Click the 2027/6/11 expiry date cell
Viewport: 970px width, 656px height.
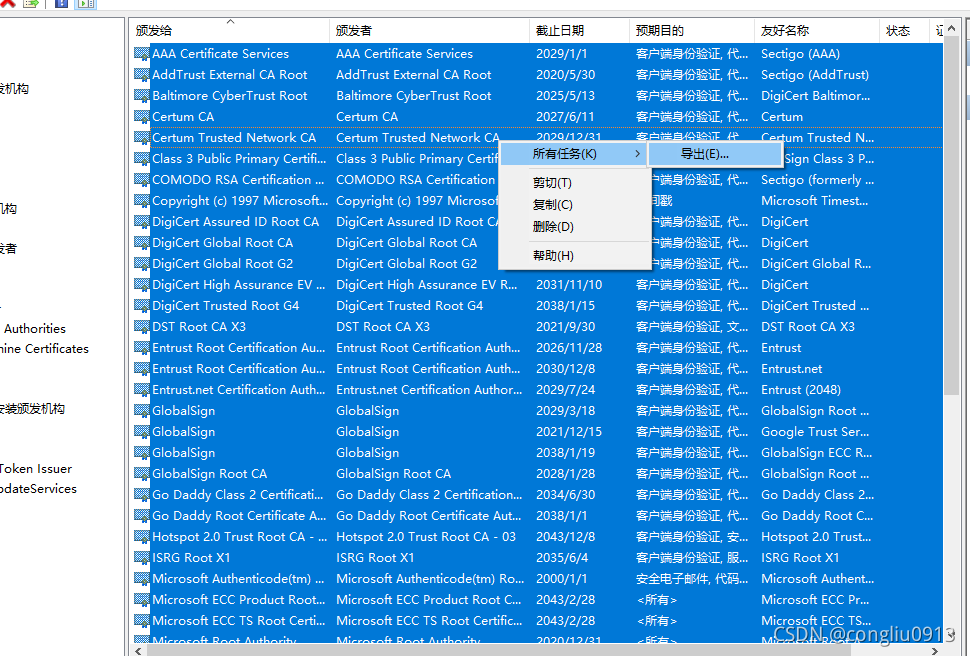(x=565, y=117)
